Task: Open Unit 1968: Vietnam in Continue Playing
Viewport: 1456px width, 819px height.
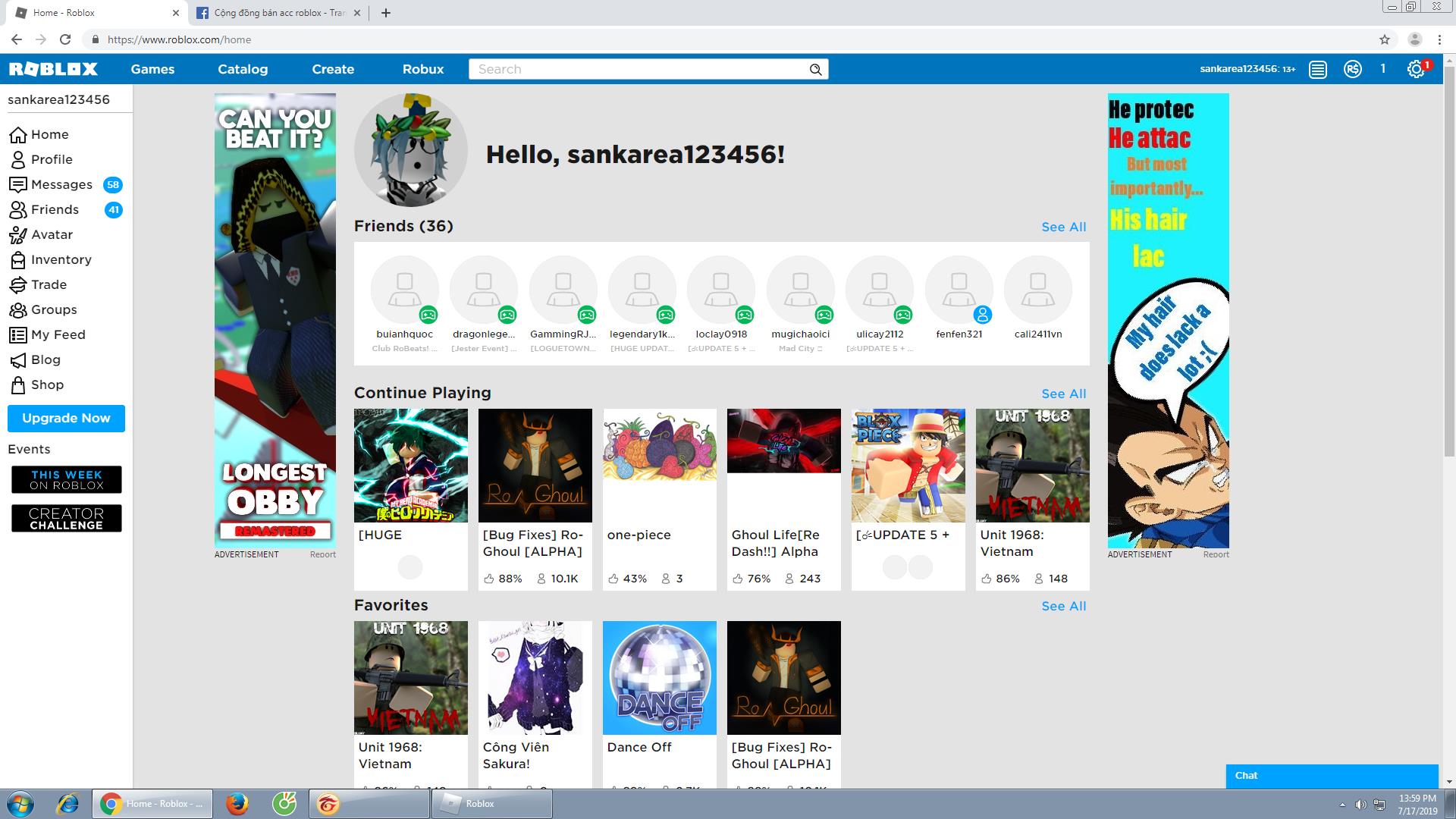Action: (1033, 466)
